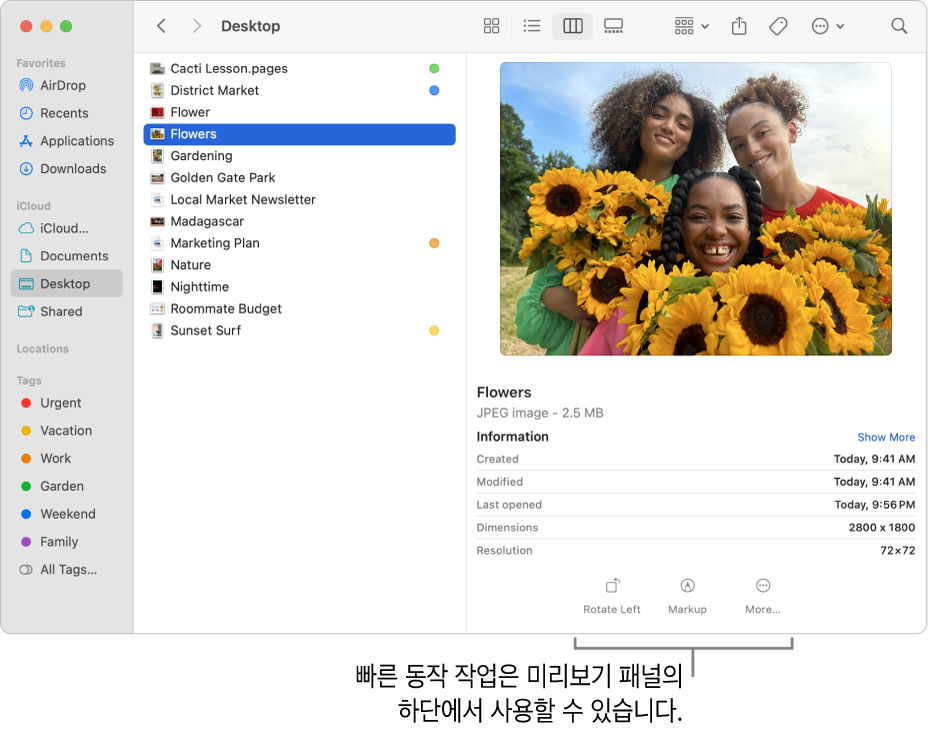Open the Group By dropdown
The height and width of the screenshot is (732, 928).
point(691,26)
